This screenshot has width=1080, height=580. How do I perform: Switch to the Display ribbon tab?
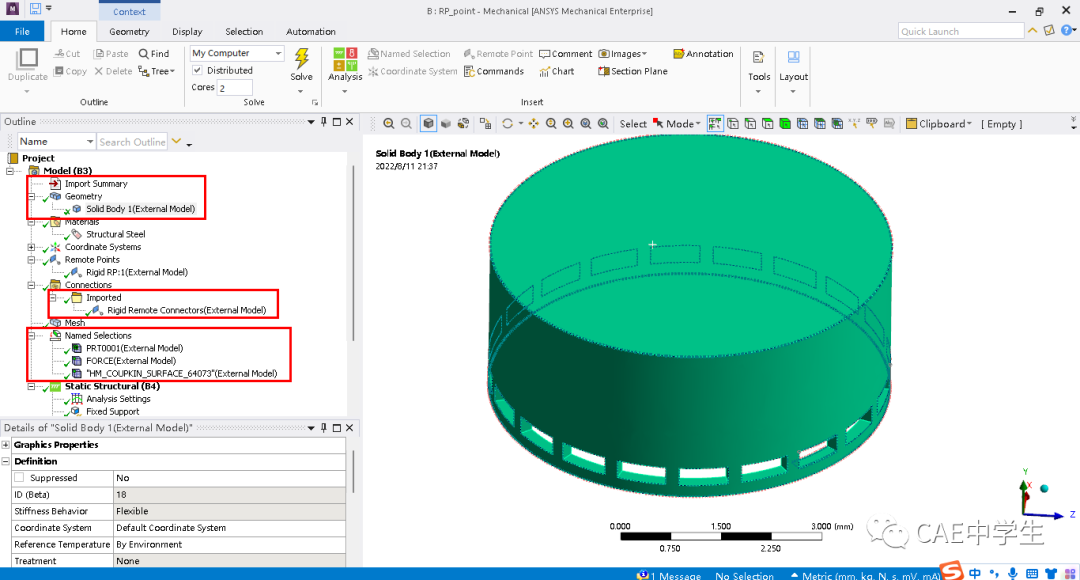pos(187,32)
